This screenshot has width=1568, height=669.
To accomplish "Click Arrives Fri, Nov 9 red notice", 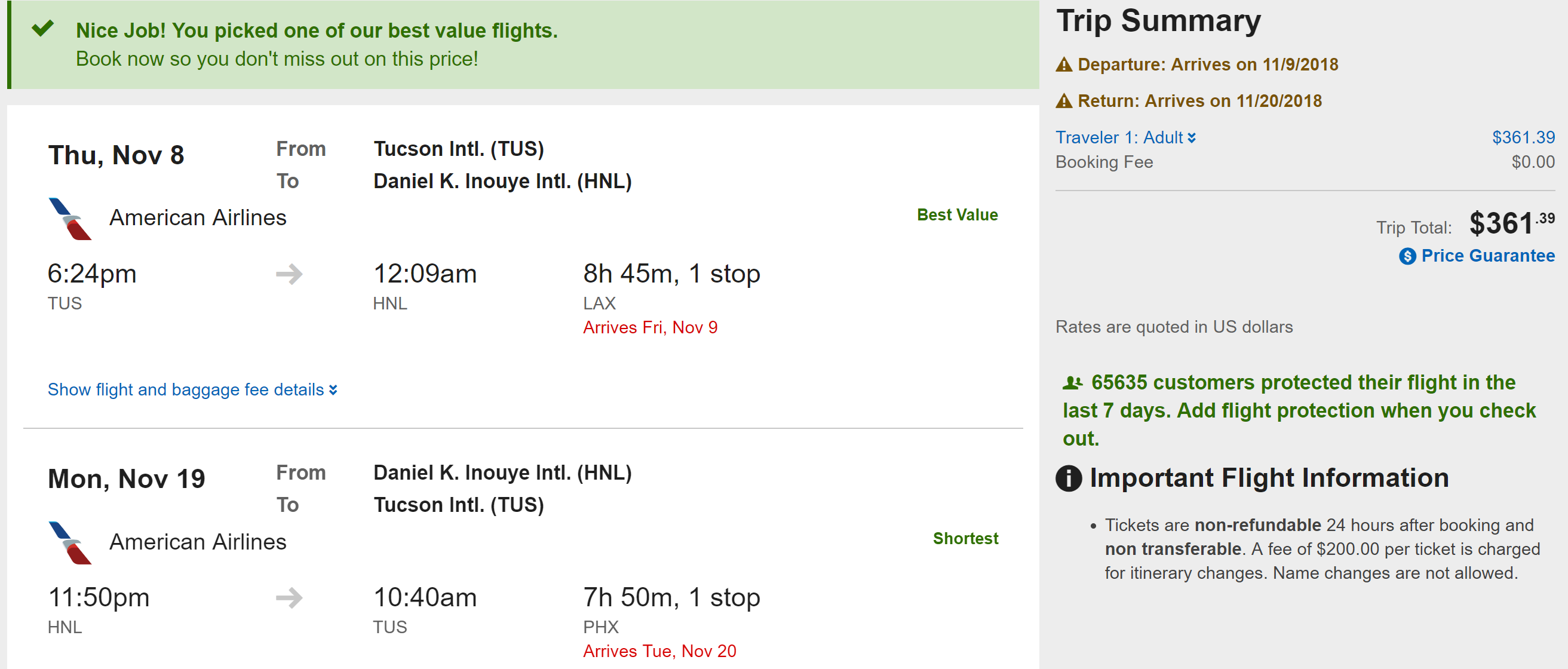I will (650, 327).
